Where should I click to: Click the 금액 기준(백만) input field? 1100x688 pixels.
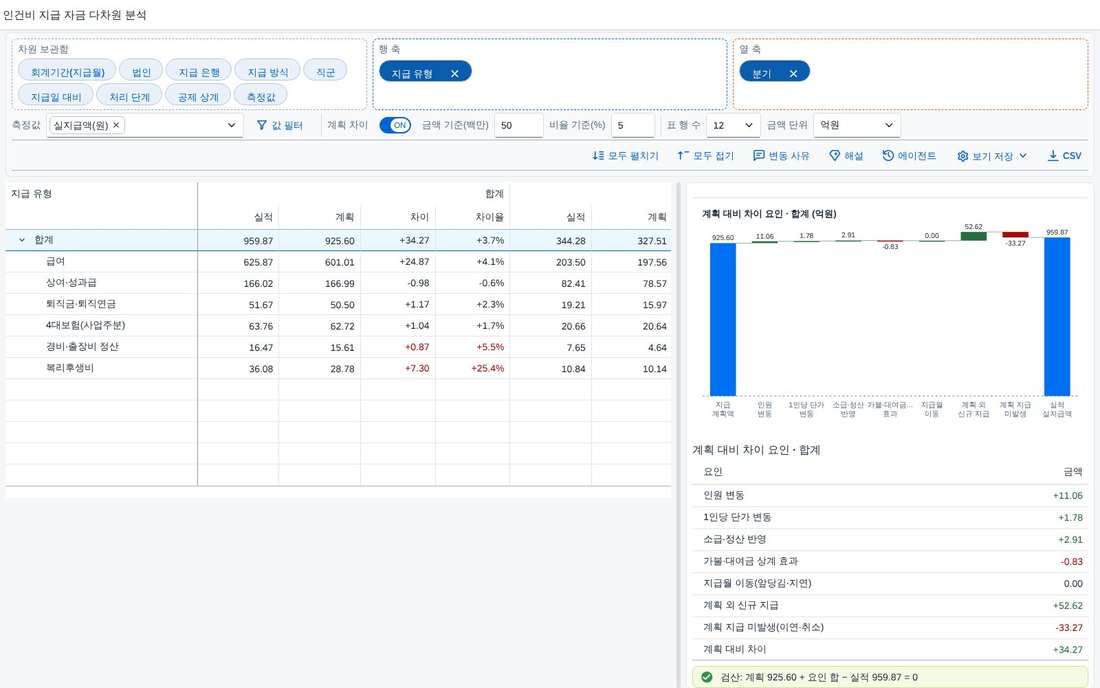[518, 126]
